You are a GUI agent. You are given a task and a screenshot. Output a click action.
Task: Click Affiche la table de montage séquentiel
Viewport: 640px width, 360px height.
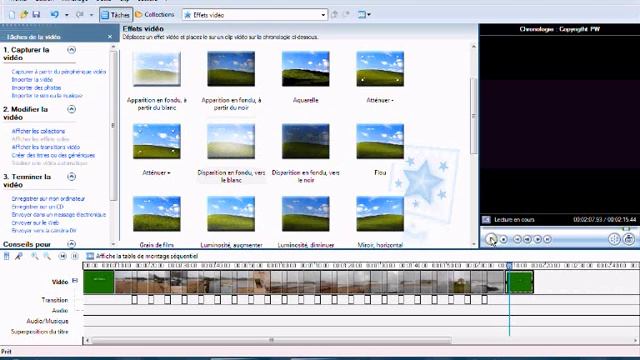tap(142, 256)
